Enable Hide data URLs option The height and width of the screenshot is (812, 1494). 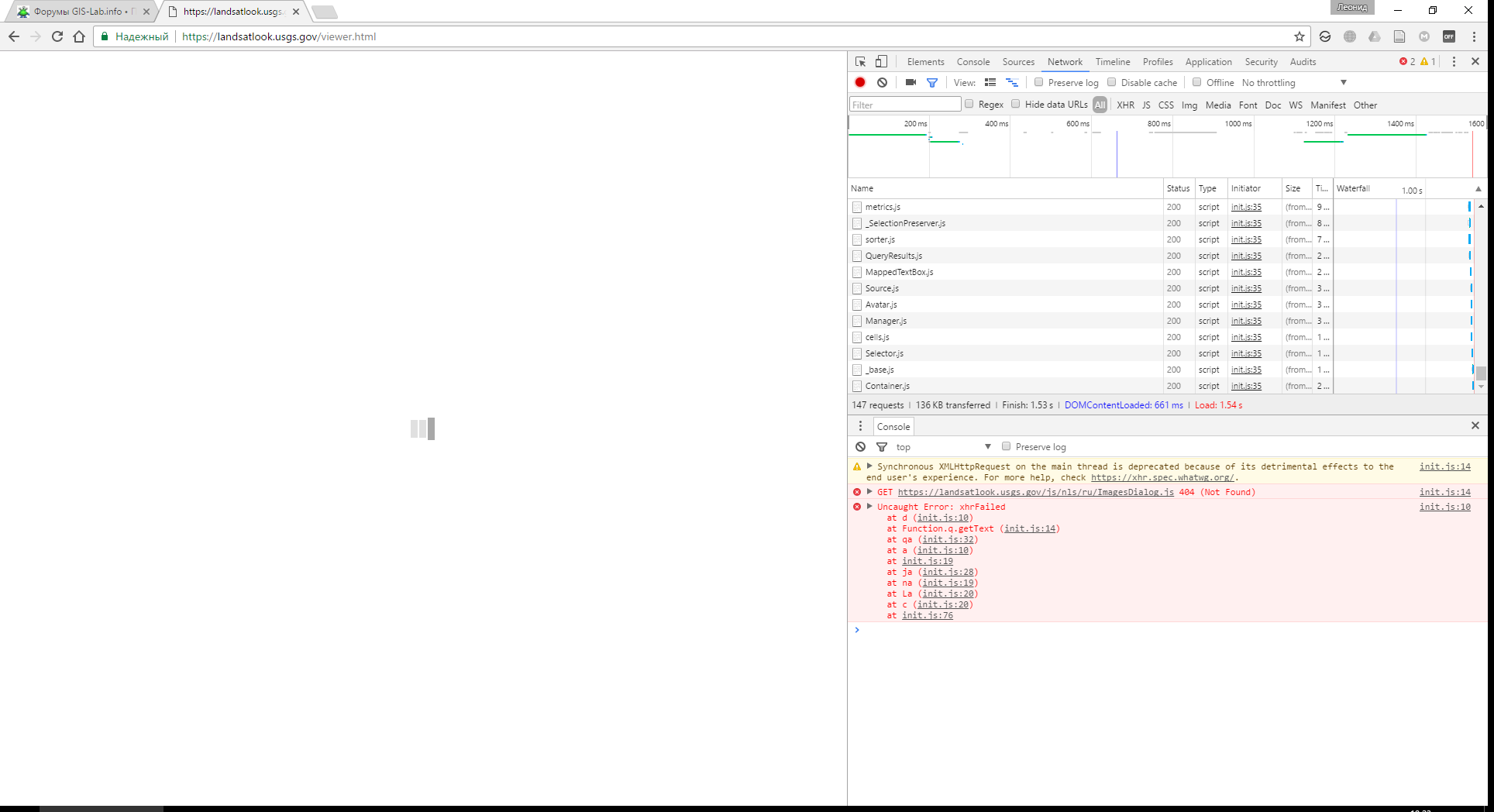coord(1016,104)
